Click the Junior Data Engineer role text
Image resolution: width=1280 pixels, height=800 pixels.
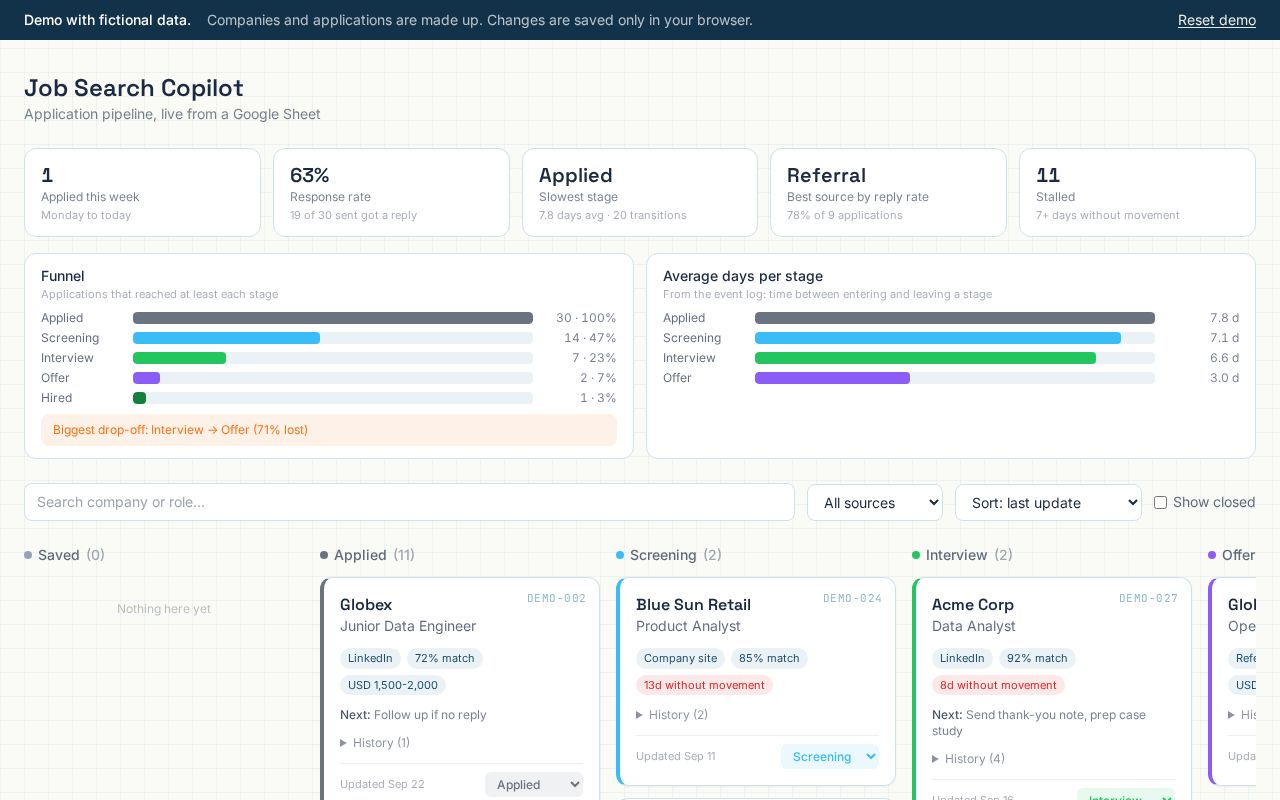click(408, 626)
